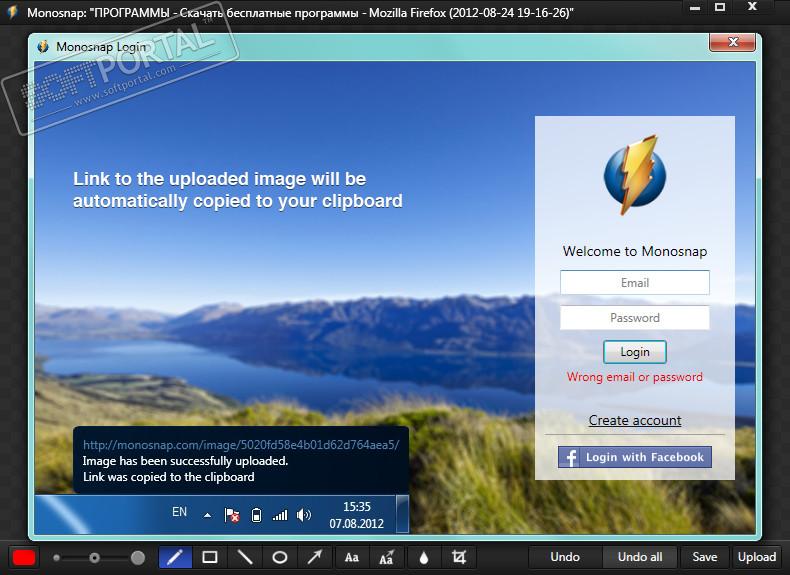
Task: Click the Monosnap Login title bar icon
Action: coord(43,46)
